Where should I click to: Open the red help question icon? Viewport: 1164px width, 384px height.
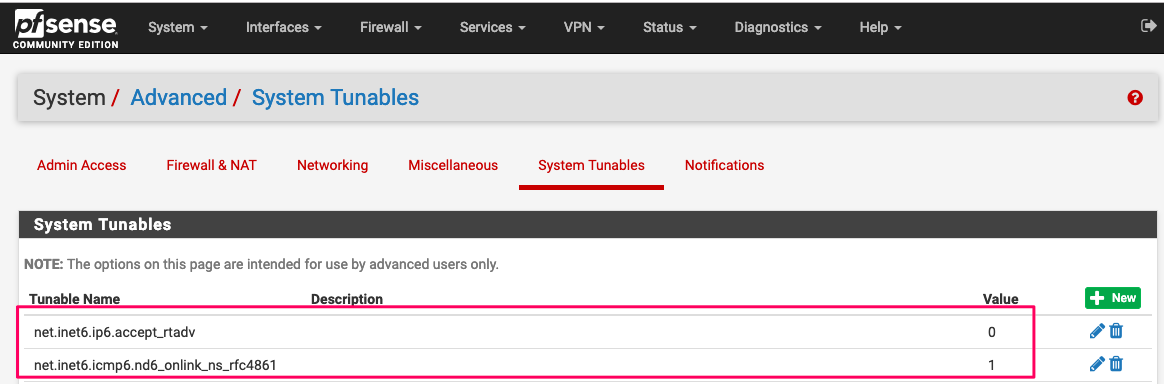[1134, 97]
